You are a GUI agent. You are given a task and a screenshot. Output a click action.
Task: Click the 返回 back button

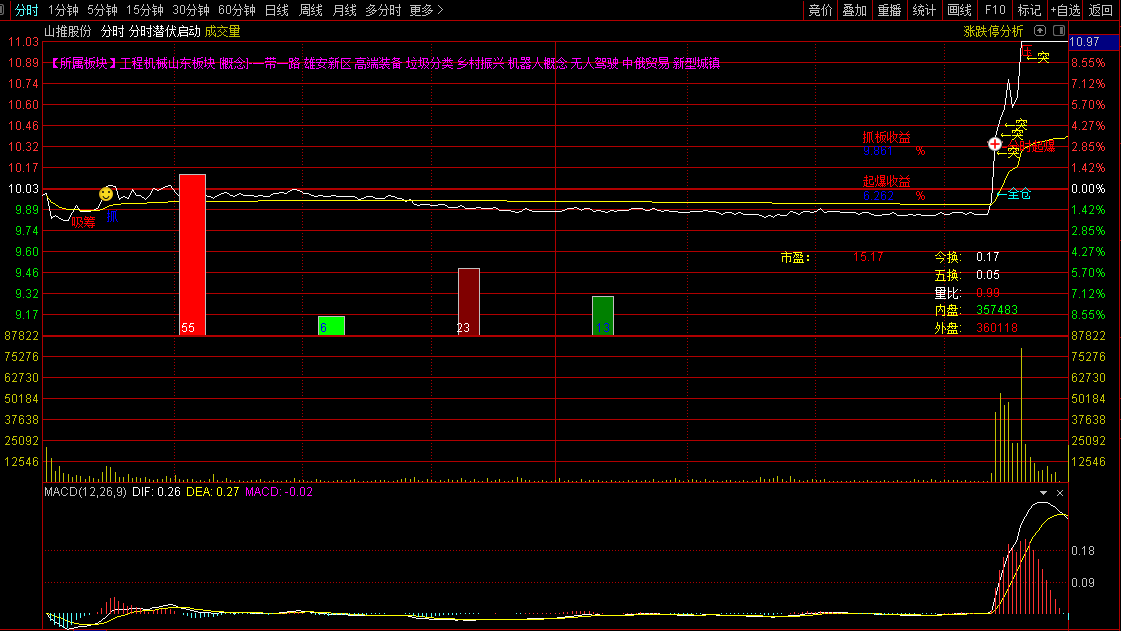pos(1101,10)
